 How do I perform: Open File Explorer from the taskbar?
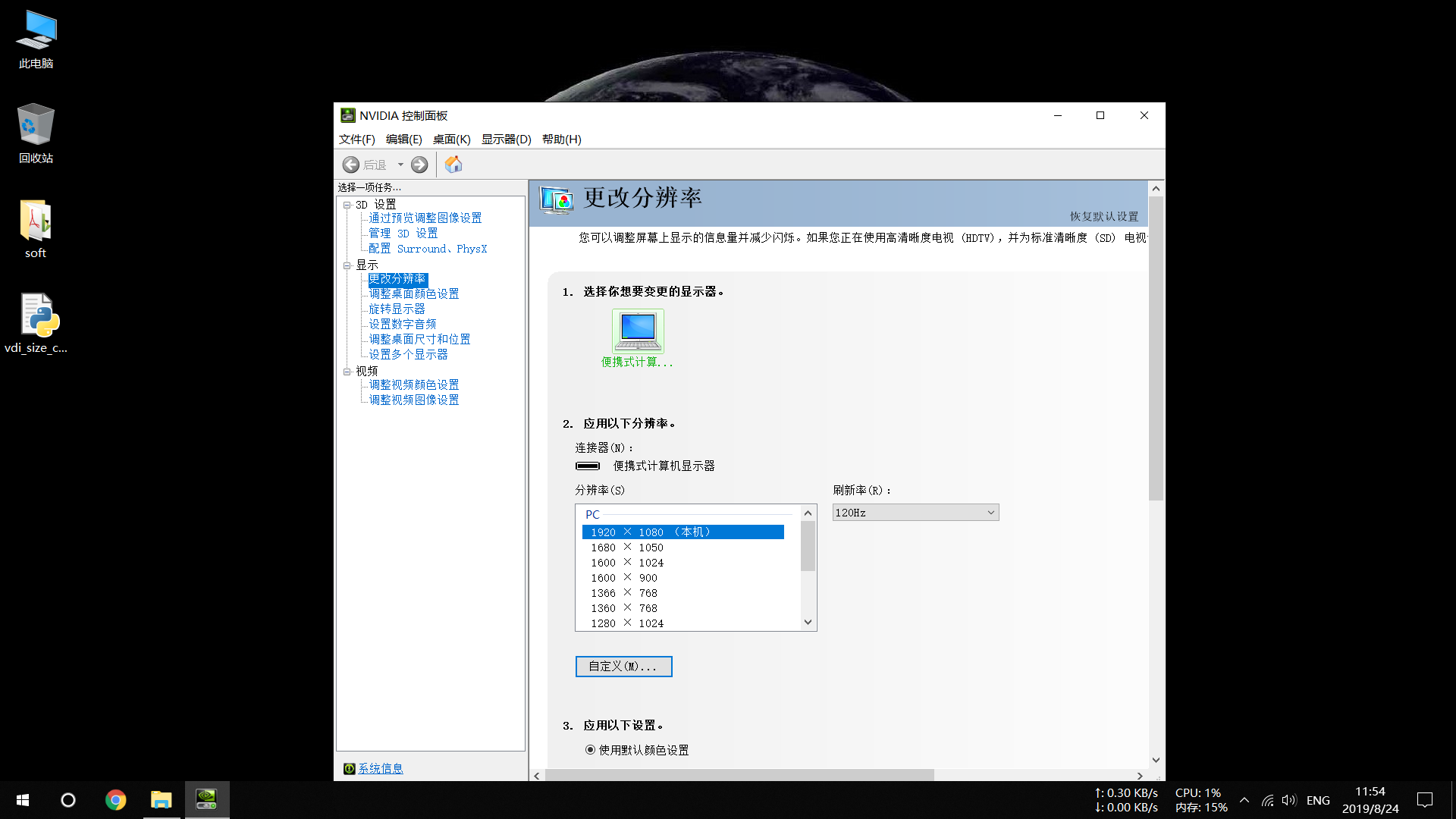(x=161, y=800)
